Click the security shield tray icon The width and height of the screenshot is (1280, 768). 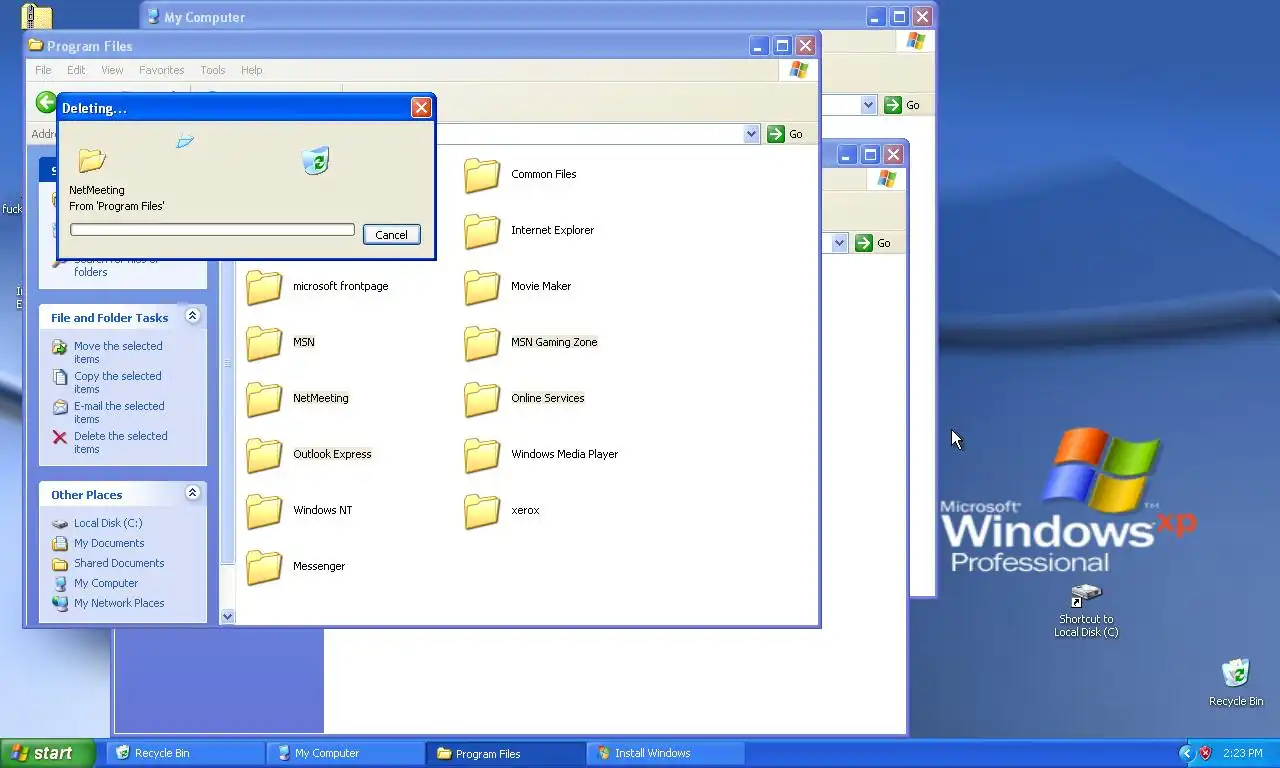click(x=1205, y=753)
